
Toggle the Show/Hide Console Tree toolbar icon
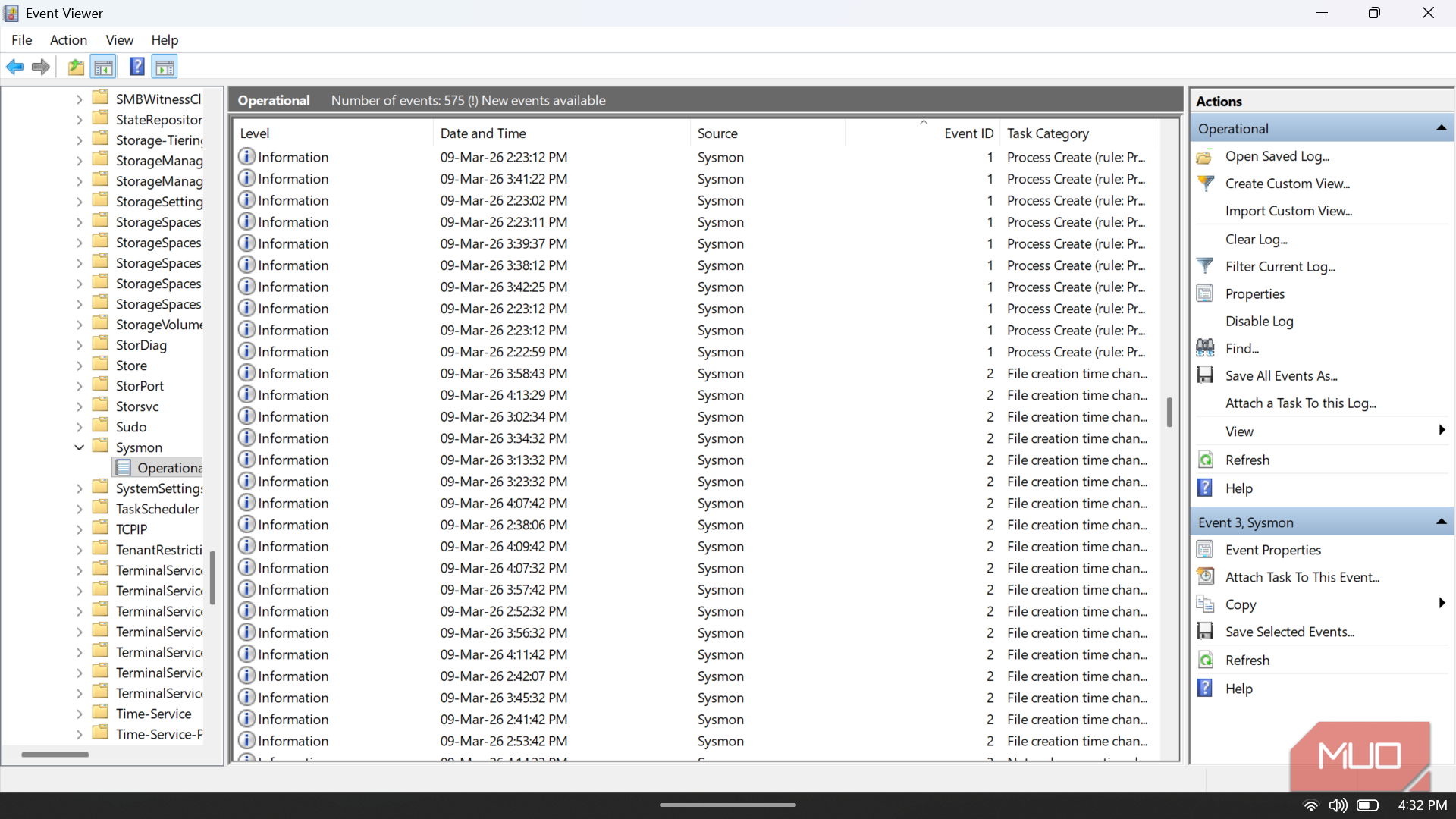tap(104, 67)
